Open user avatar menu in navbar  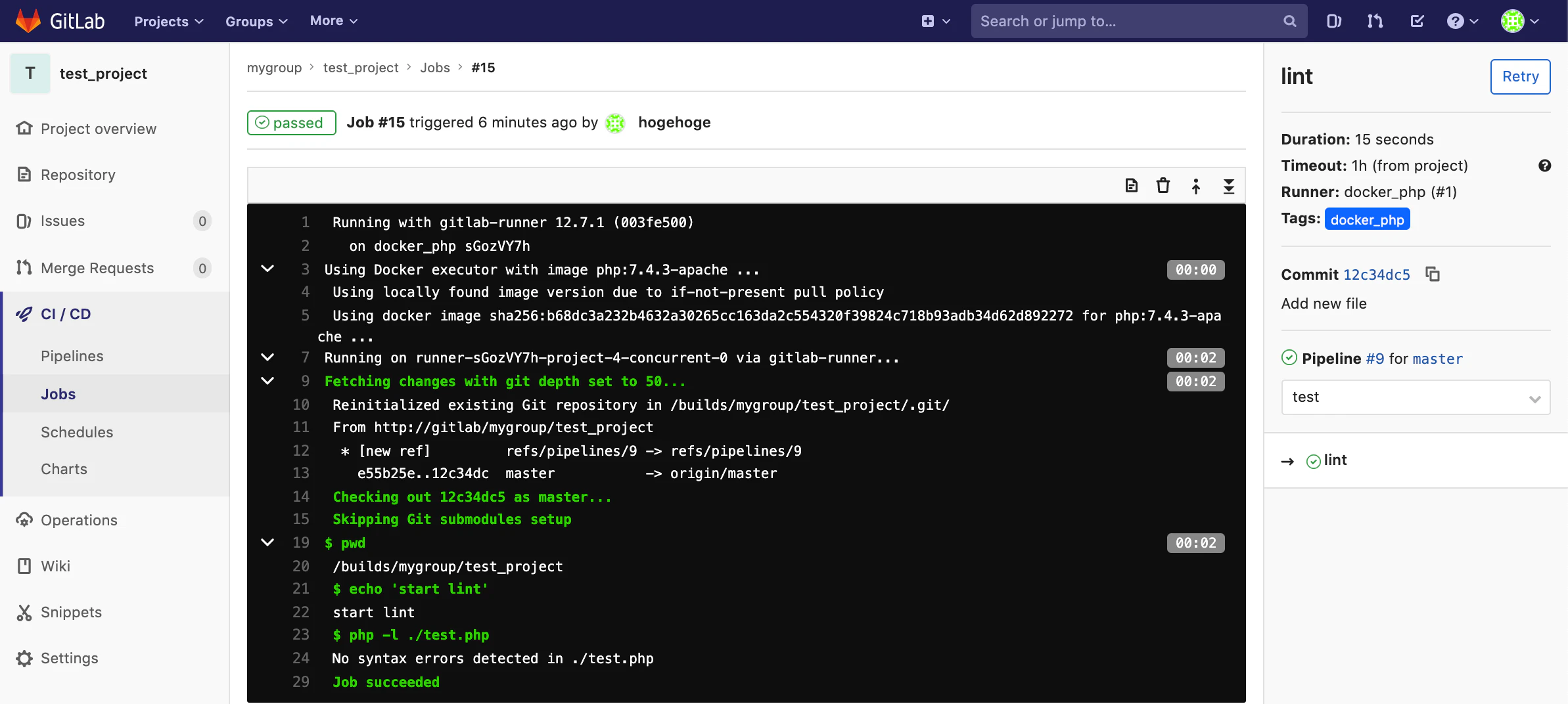[x=1520, y=21]
